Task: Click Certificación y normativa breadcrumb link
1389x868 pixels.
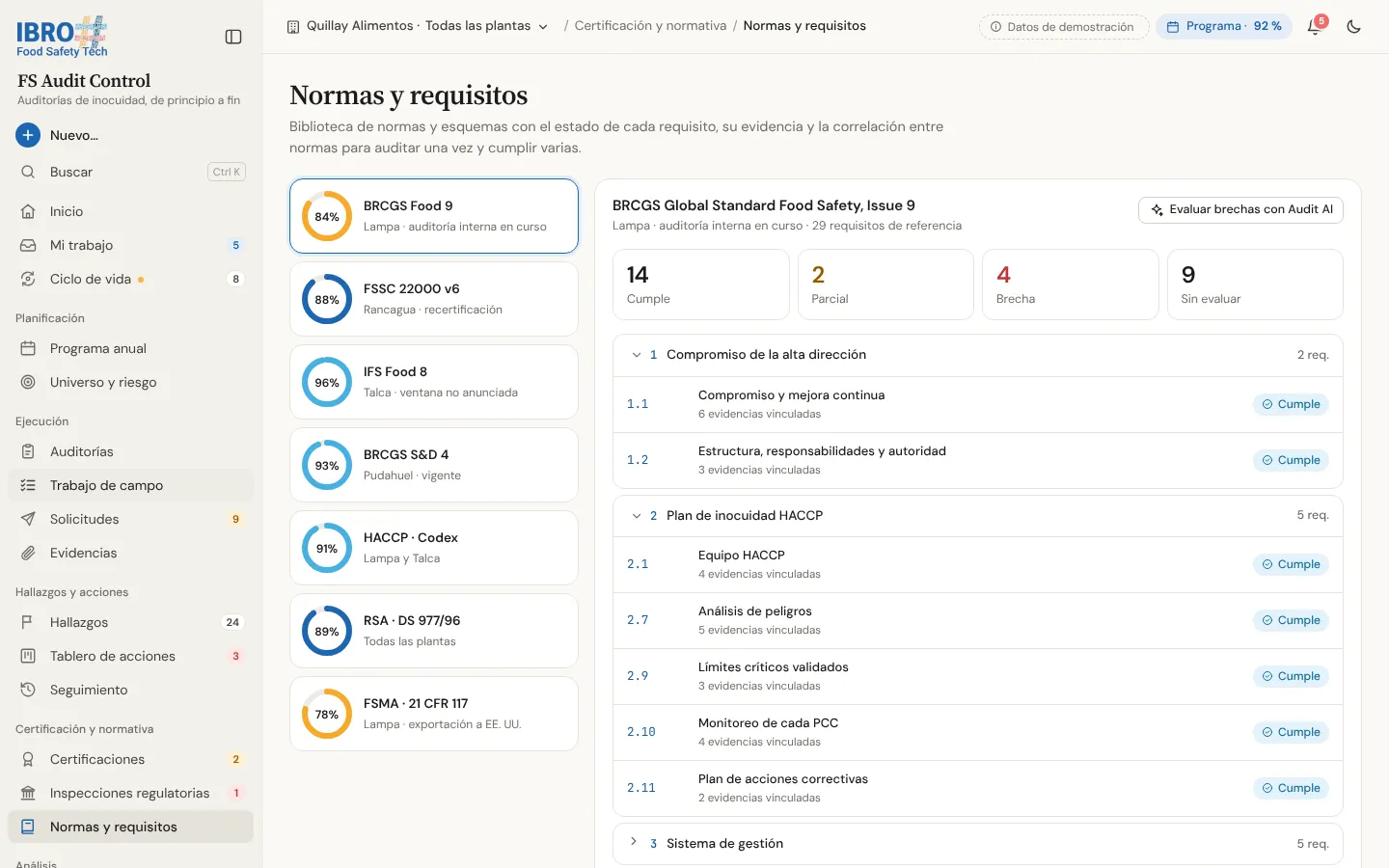Action: pyautogui.click(x=650, y=26)
